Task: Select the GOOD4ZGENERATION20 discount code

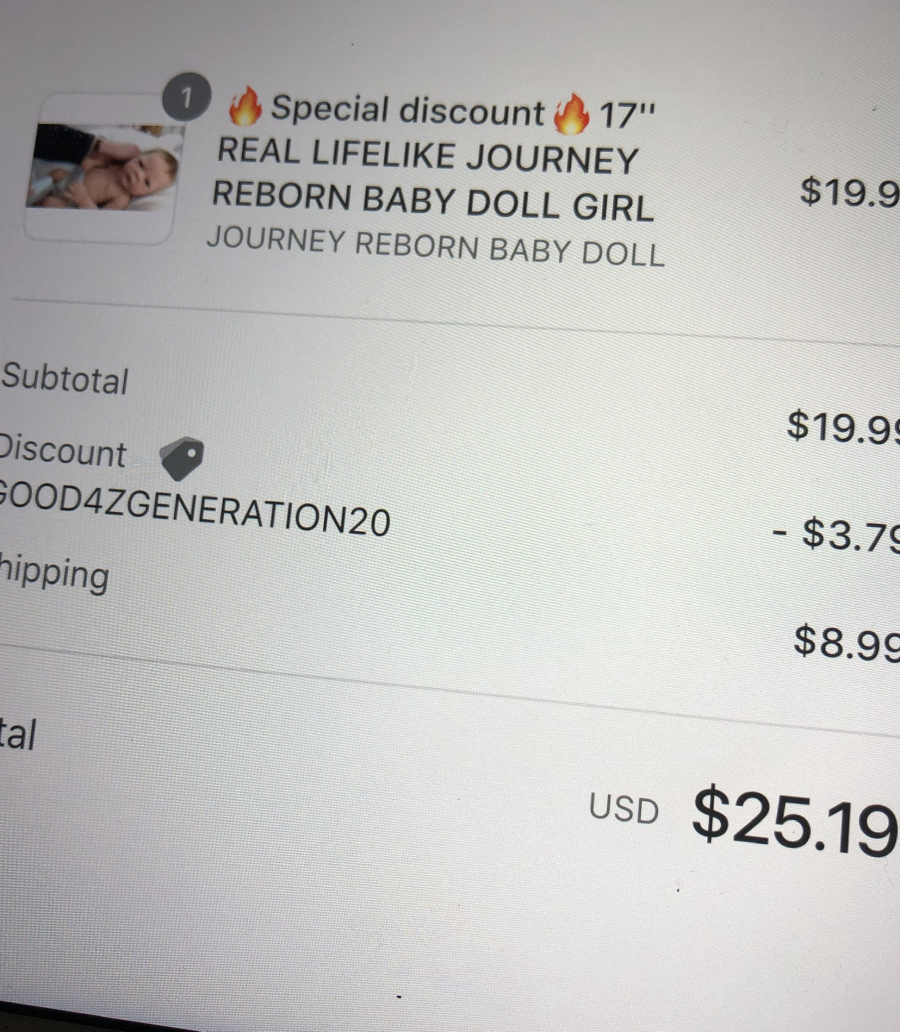Action: tap(195, 510)
